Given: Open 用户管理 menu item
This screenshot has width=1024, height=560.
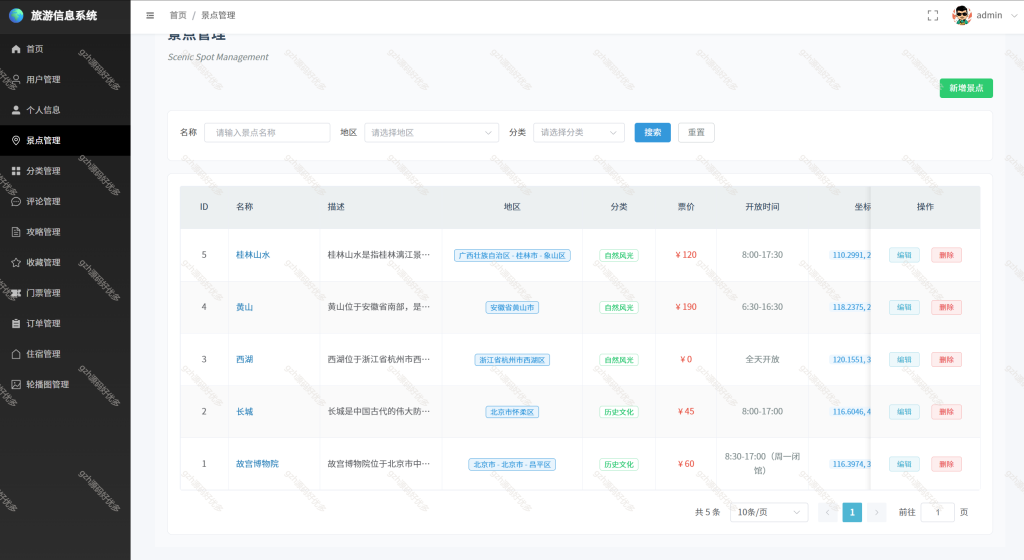Looking at the screenshot, I should click(x=65, y=80).
